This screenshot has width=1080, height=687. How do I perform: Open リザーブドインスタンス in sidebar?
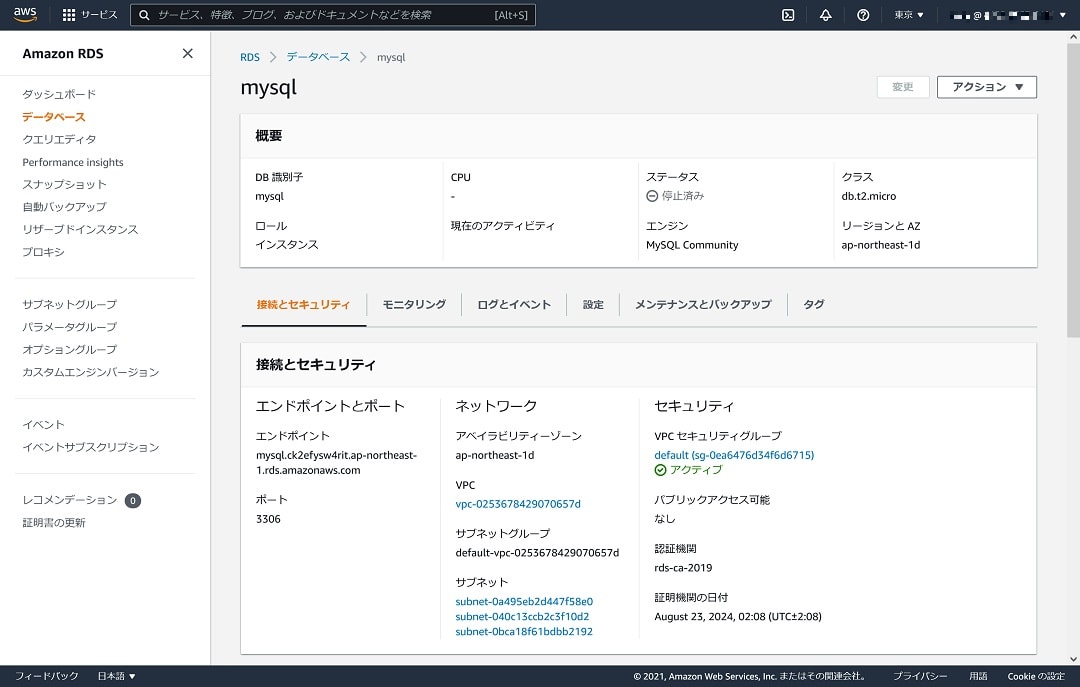[x=80, y=229]
